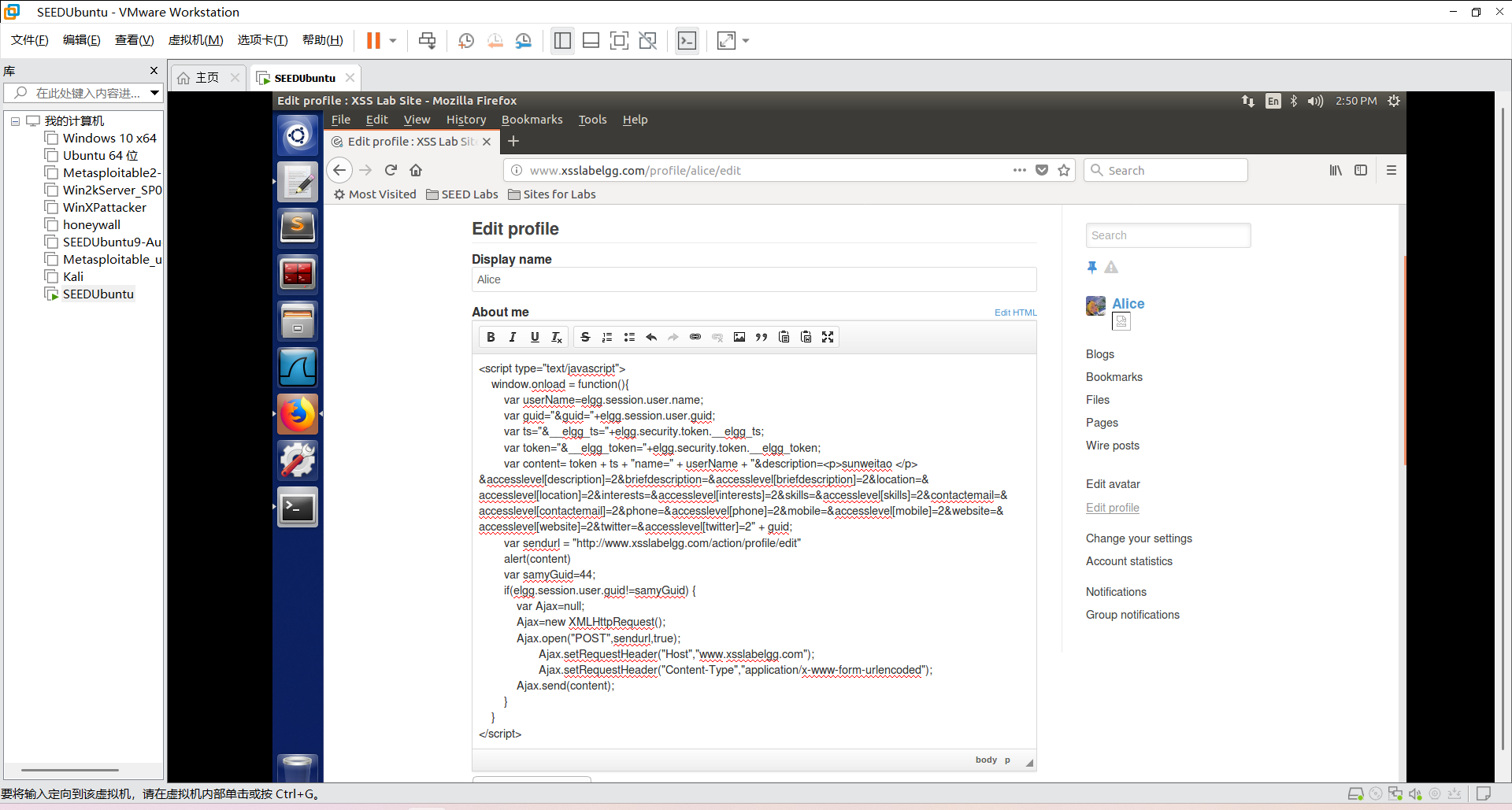Click the Display name input field

(754, 279)
